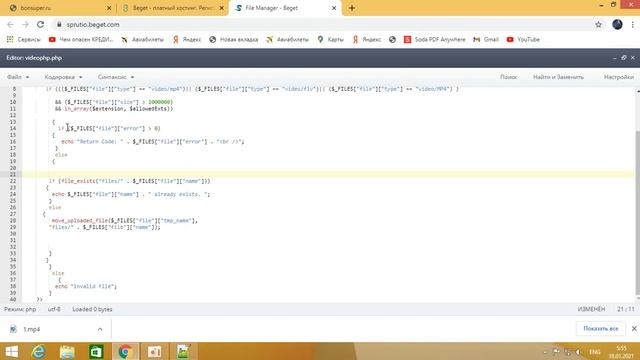The width and height of the screenshot is (640, 360).
Task: Close the File Manager - Beget tab
Action: tap(334, 8)
